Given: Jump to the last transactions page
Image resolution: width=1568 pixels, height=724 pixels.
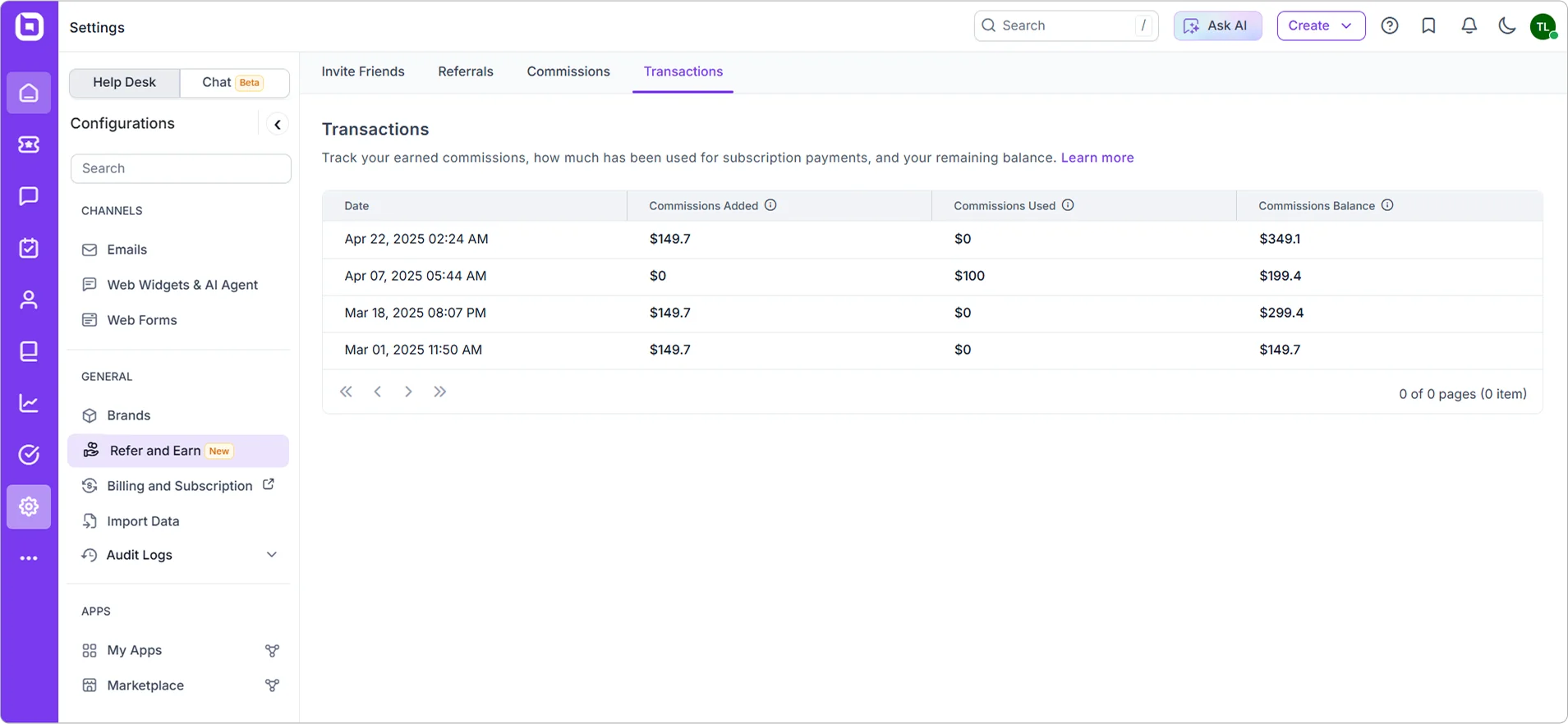Looking at the screenshot, I should point(440,392).
